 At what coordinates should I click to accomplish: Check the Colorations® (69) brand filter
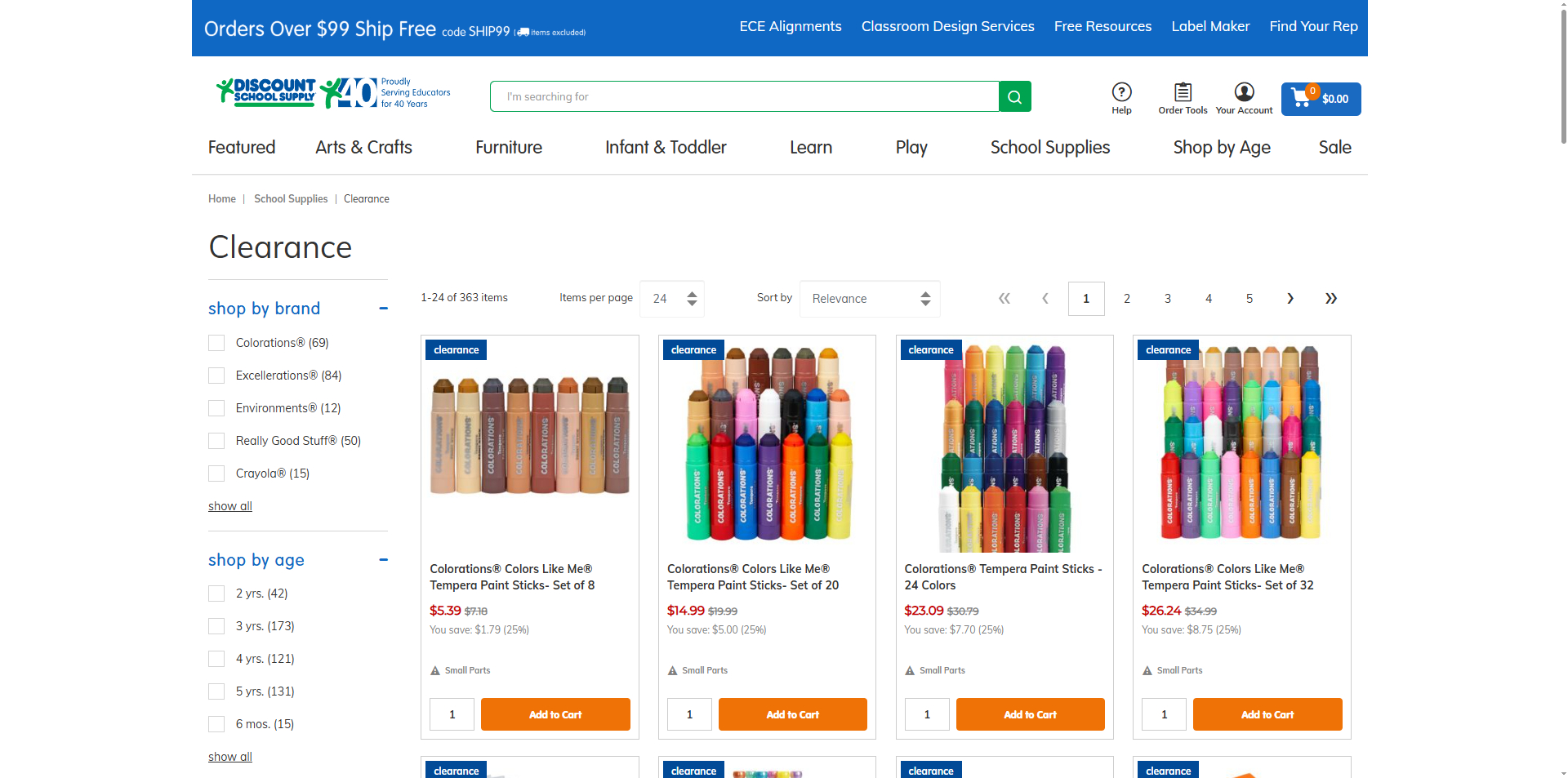click(216, 343)
